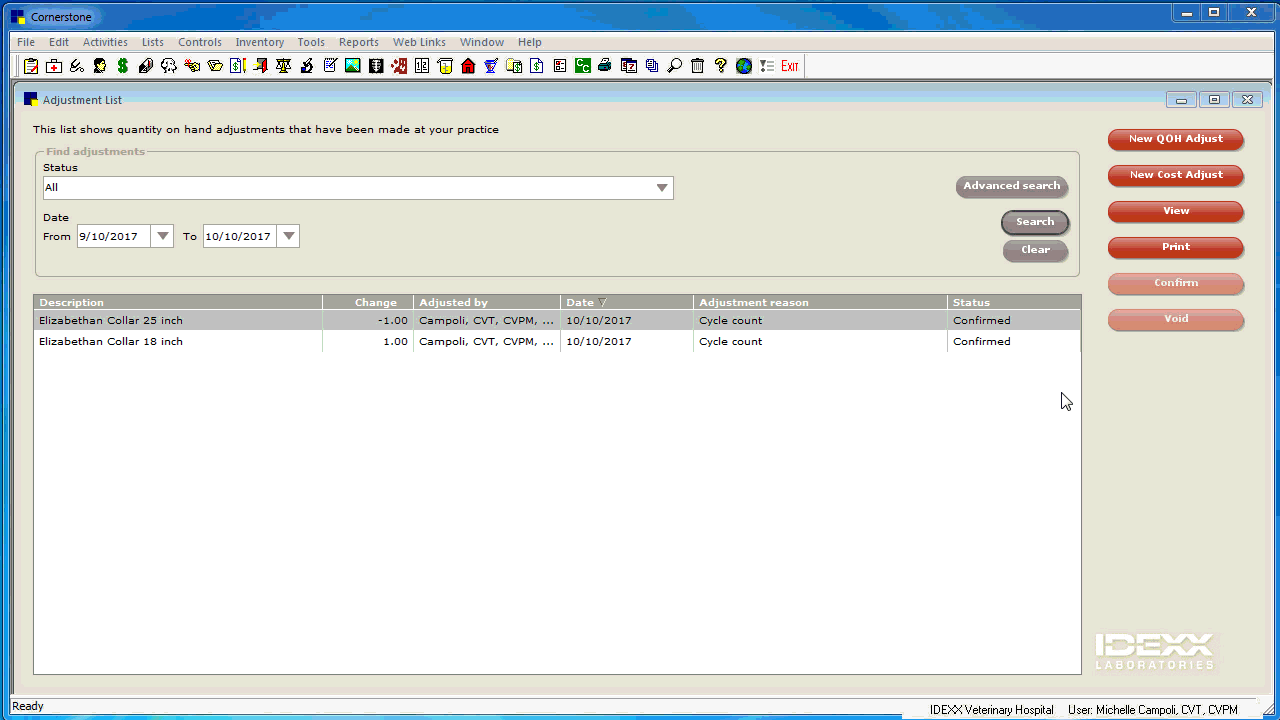Image resolution: width=1280 pixels, height=720 pixels.
Task: Click the red house toolbar icon
Action: point(467,66)
